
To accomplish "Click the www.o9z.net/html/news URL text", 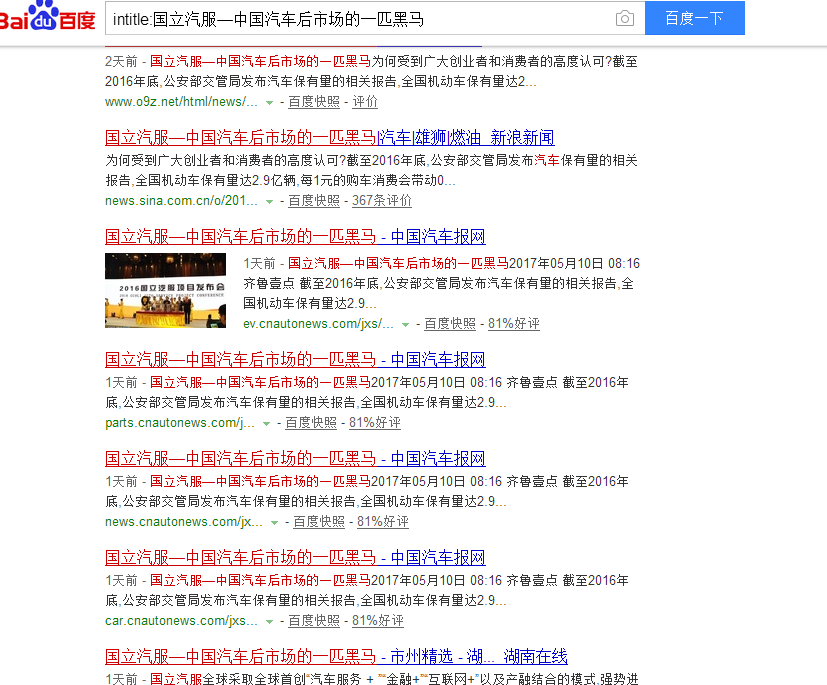I will tap(181, 102).
